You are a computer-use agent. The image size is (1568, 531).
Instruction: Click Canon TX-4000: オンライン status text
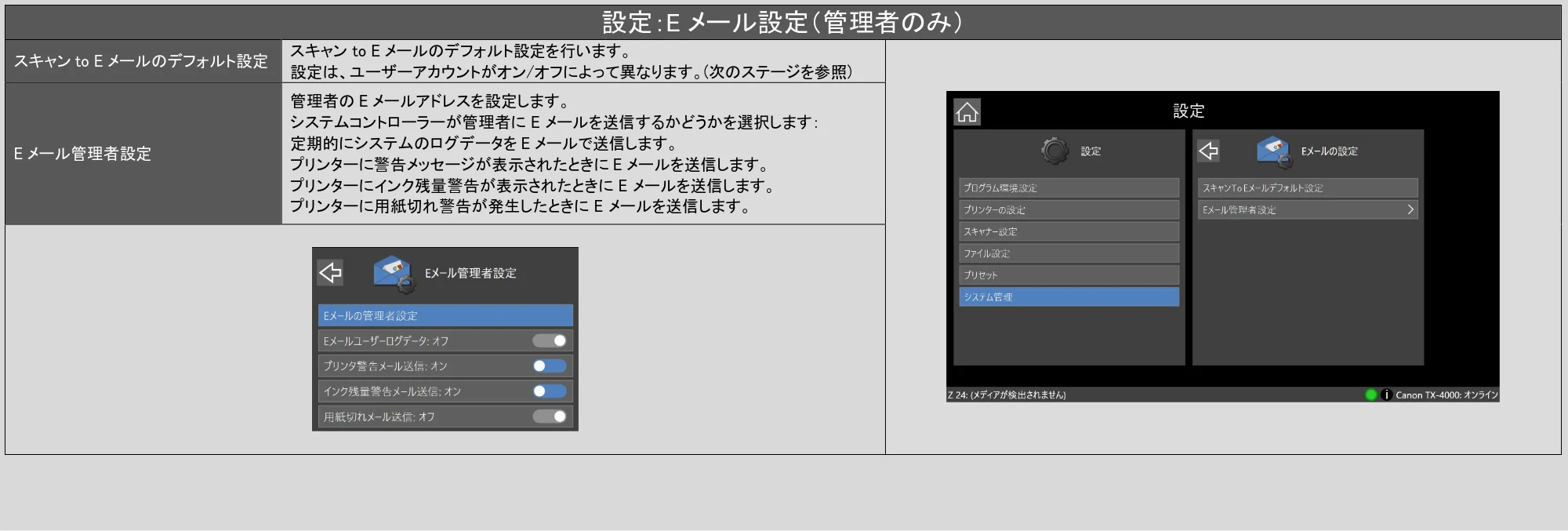click(1446, 395)
